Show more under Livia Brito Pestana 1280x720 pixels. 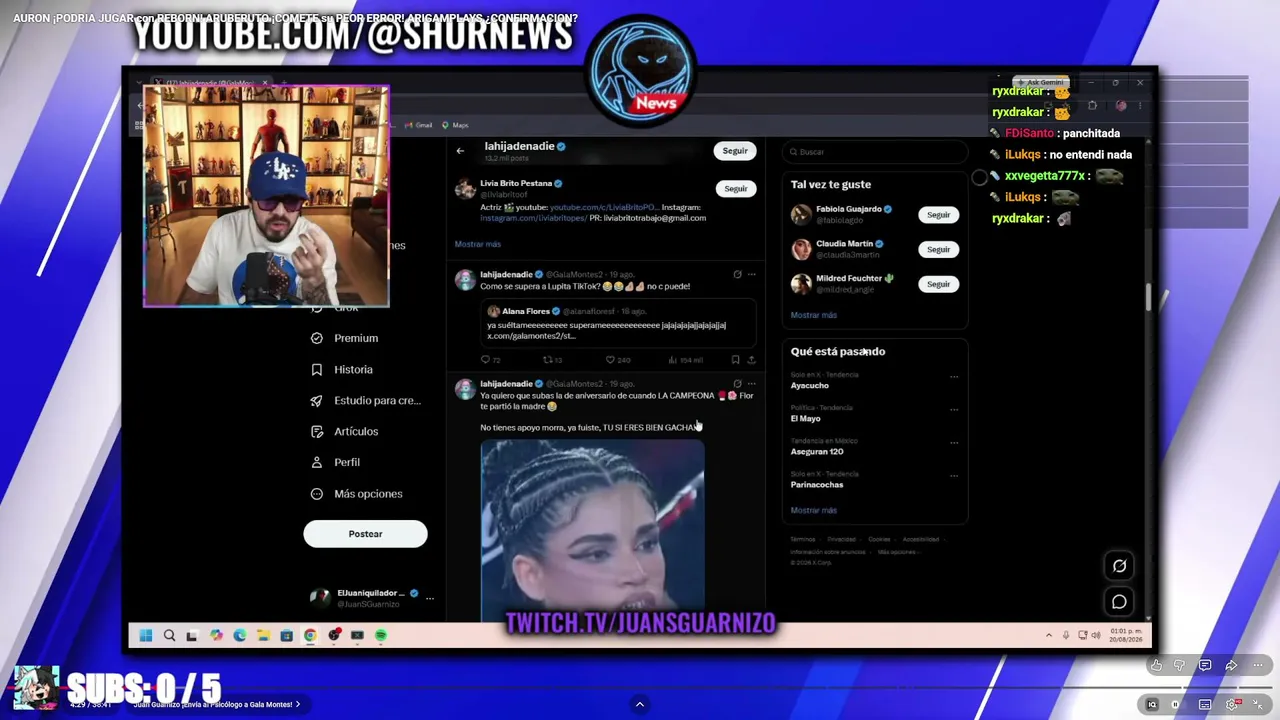point(477,244)
